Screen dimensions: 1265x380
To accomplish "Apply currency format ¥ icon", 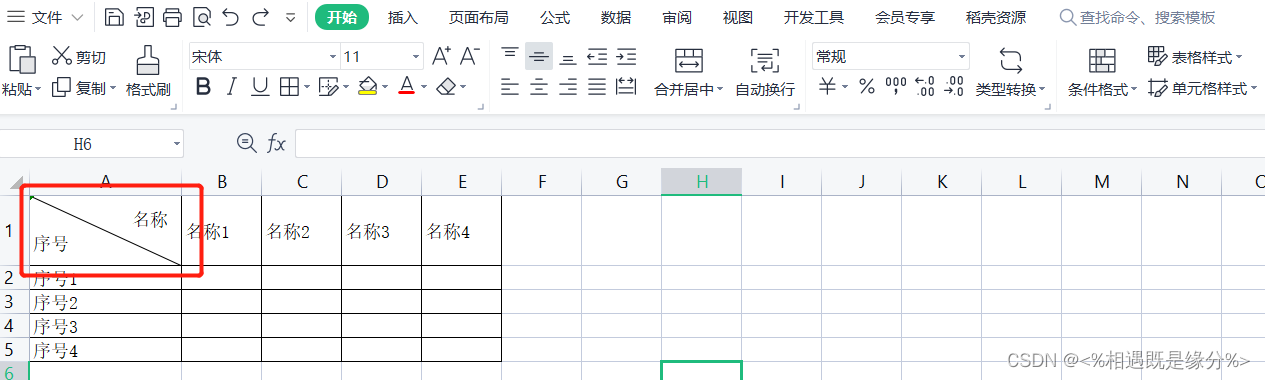I will pos(827,87).
